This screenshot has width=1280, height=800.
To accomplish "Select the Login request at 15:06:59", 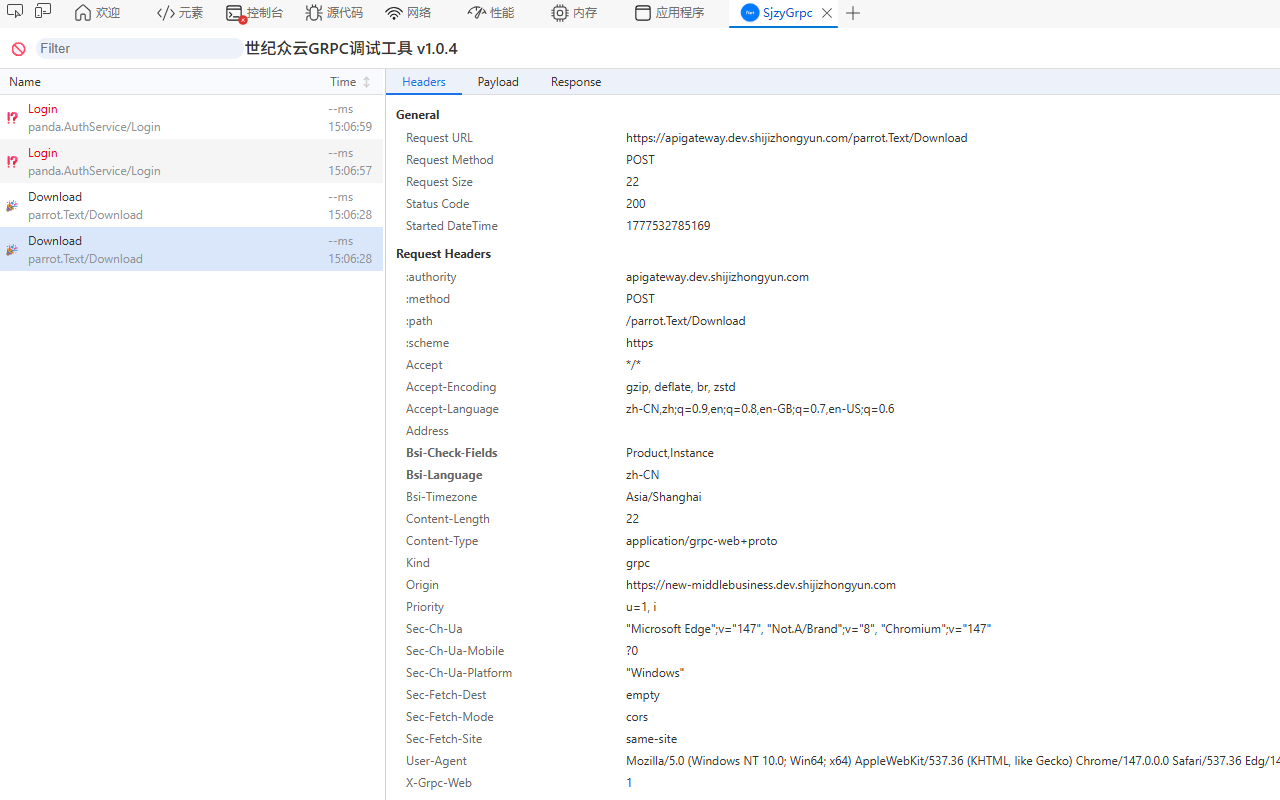I will pyautogui.click(x=191, y=118).
